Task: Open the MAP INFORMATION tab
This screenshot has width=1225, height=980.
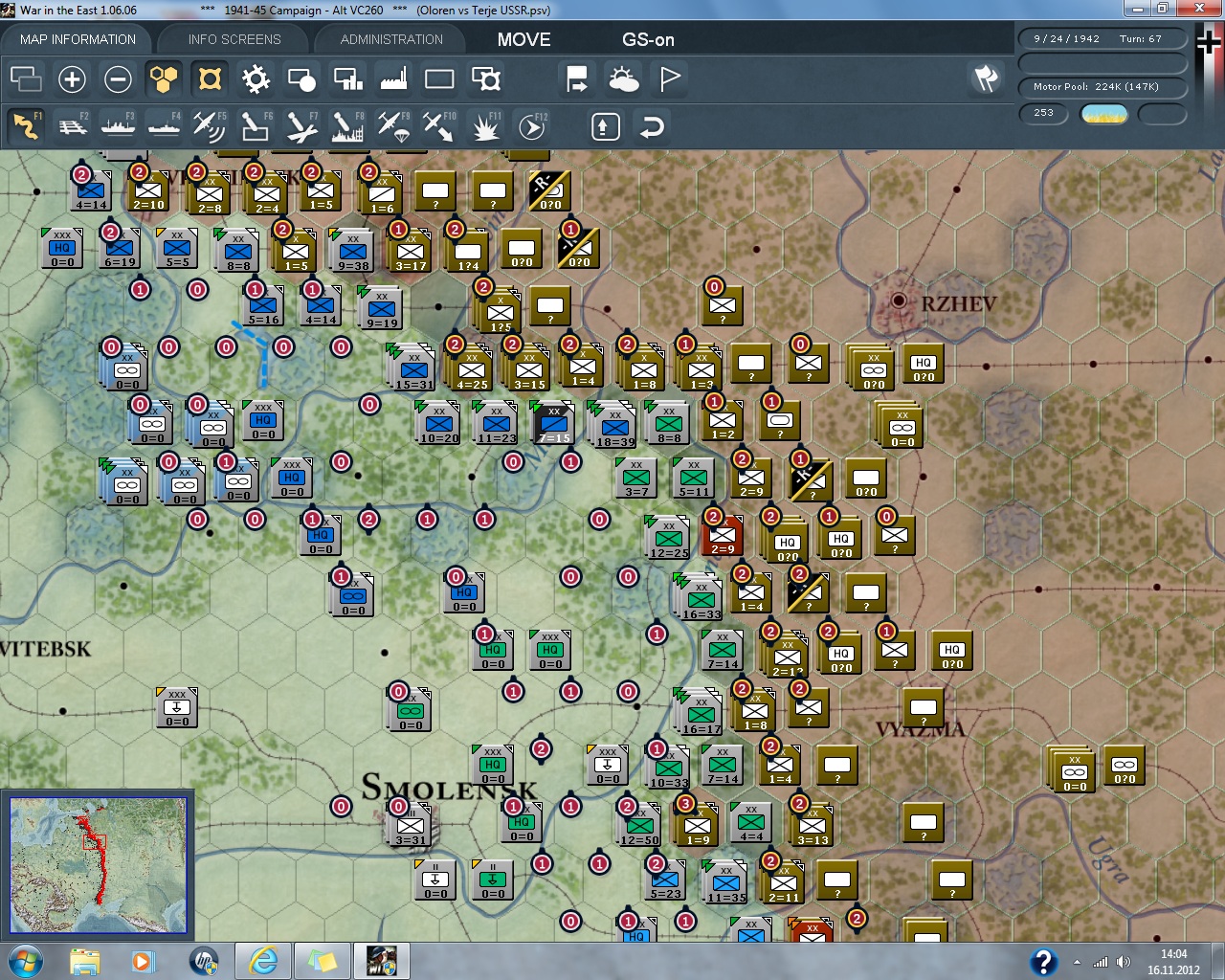Action: 78,39
